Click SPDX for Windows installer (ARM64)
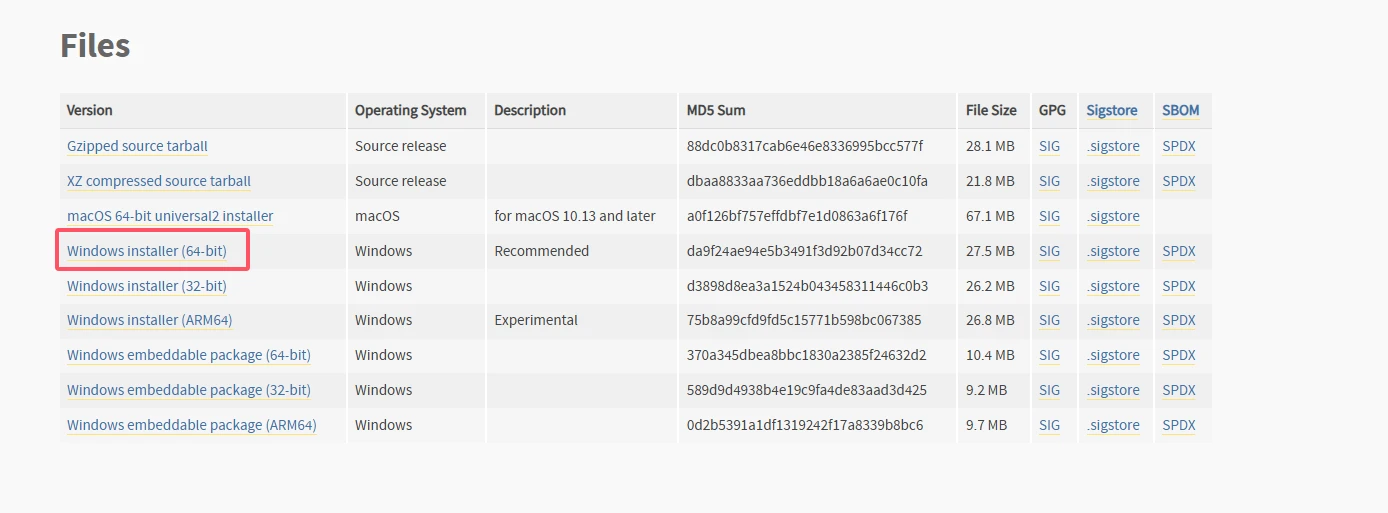This screenshot has height=513, width=1388. (1179, 320)
